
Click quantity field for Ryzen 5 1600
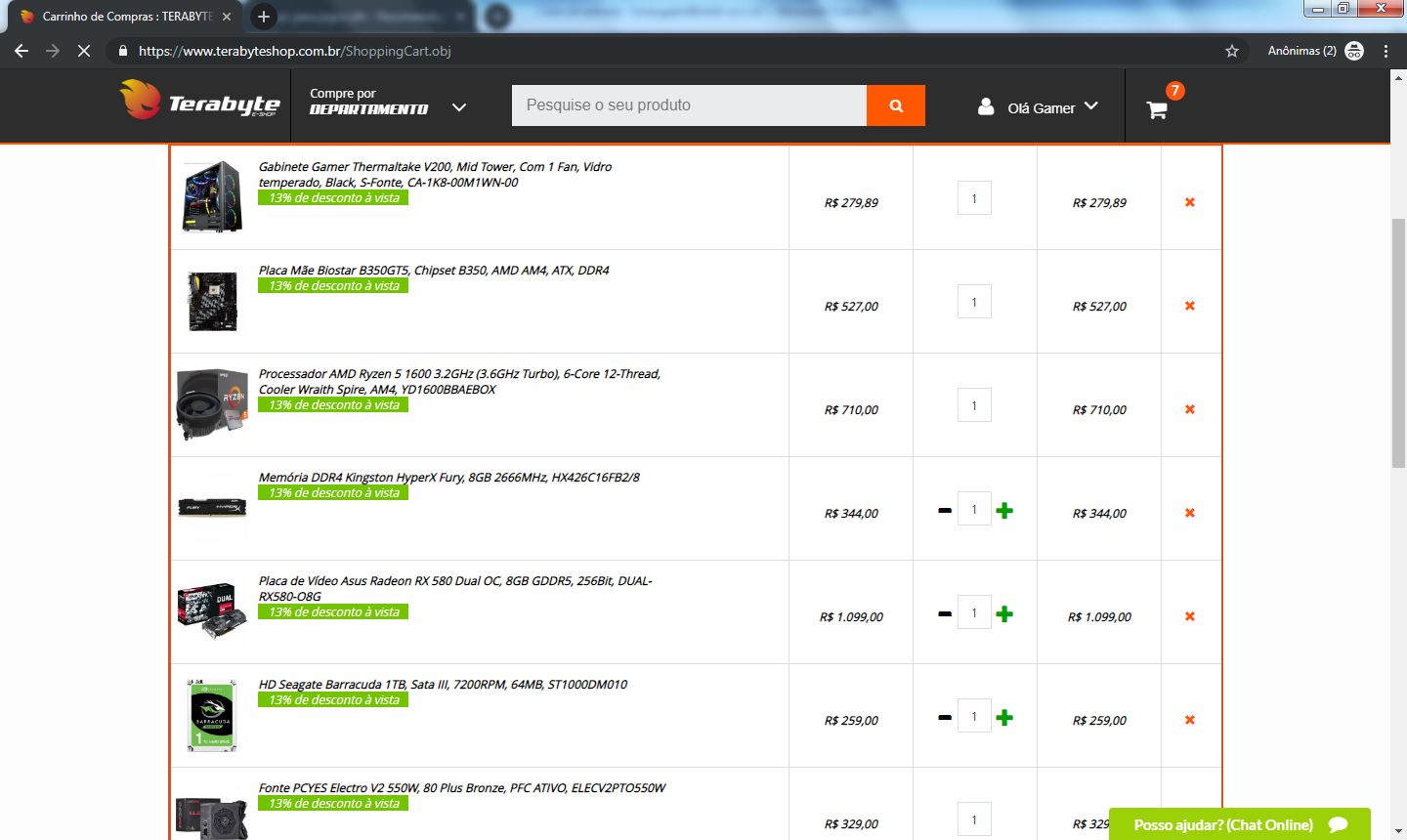pos(974,405)
